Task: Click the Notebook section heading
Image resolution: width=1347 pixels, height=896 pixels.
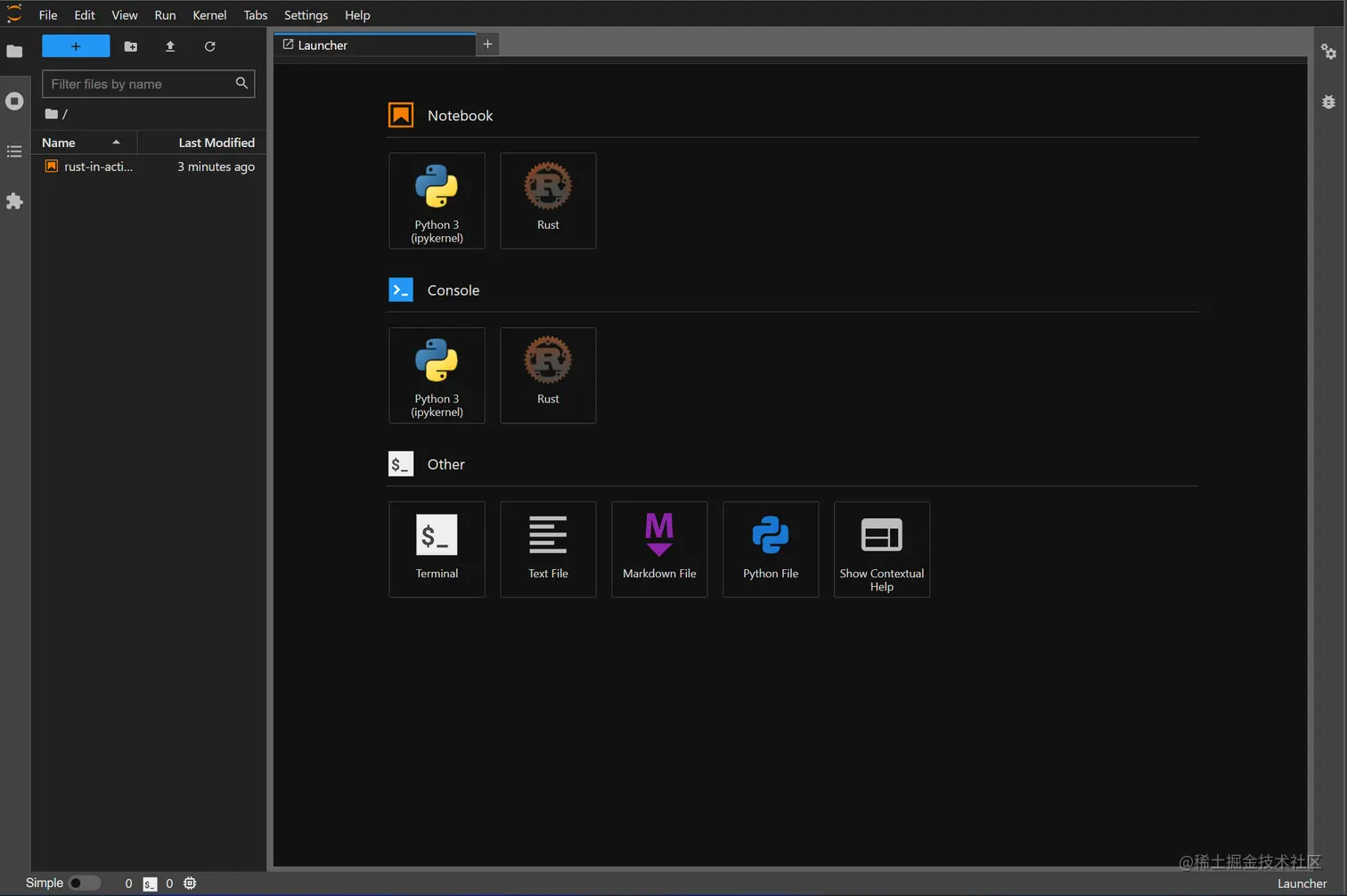Action: click(460, 116)
